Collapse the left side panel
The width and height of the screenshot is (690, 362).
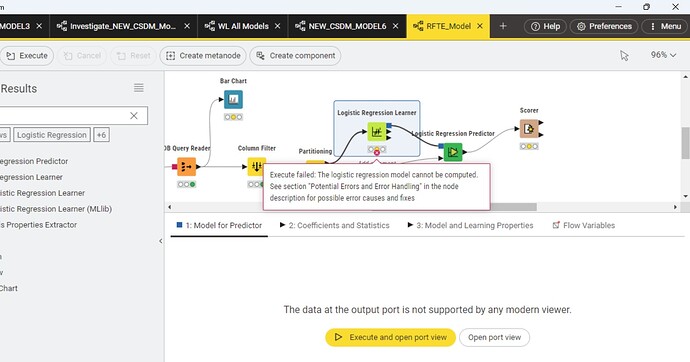[x=161, y=241]
